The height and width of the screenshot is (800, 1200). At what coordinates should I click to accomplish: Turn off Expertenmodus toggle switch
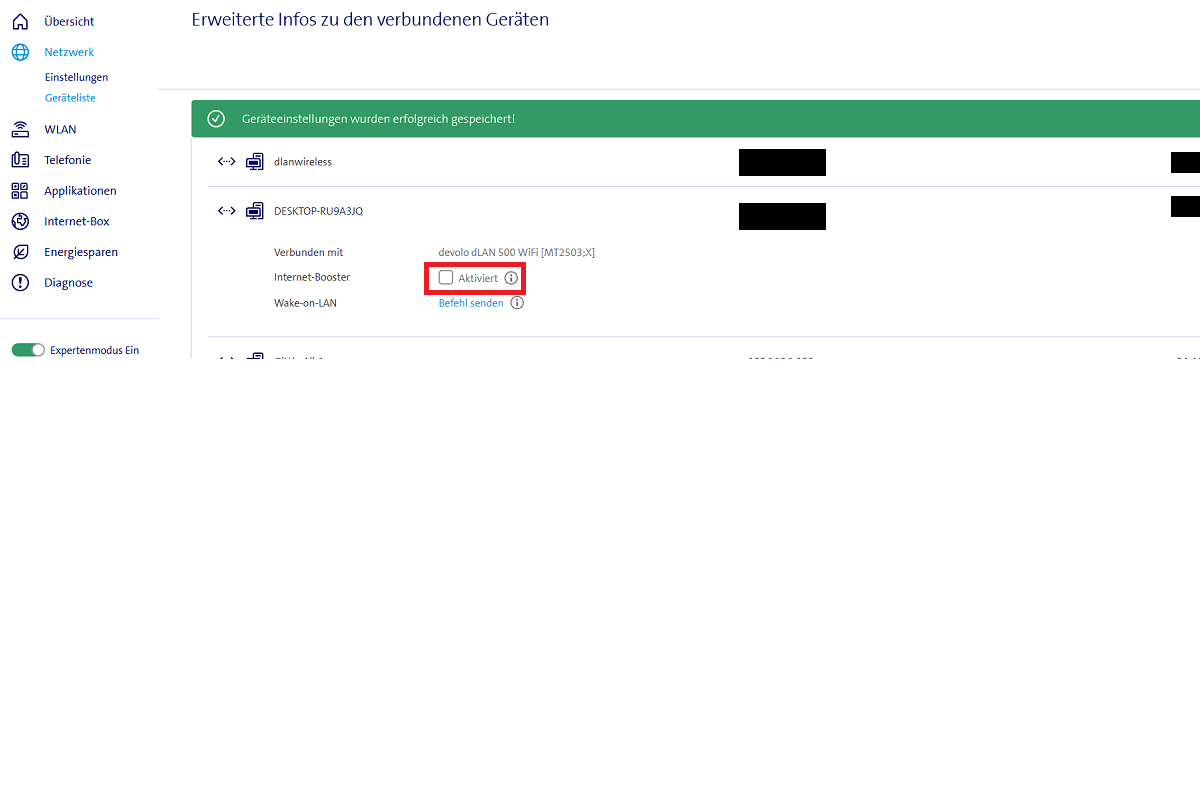28,350
